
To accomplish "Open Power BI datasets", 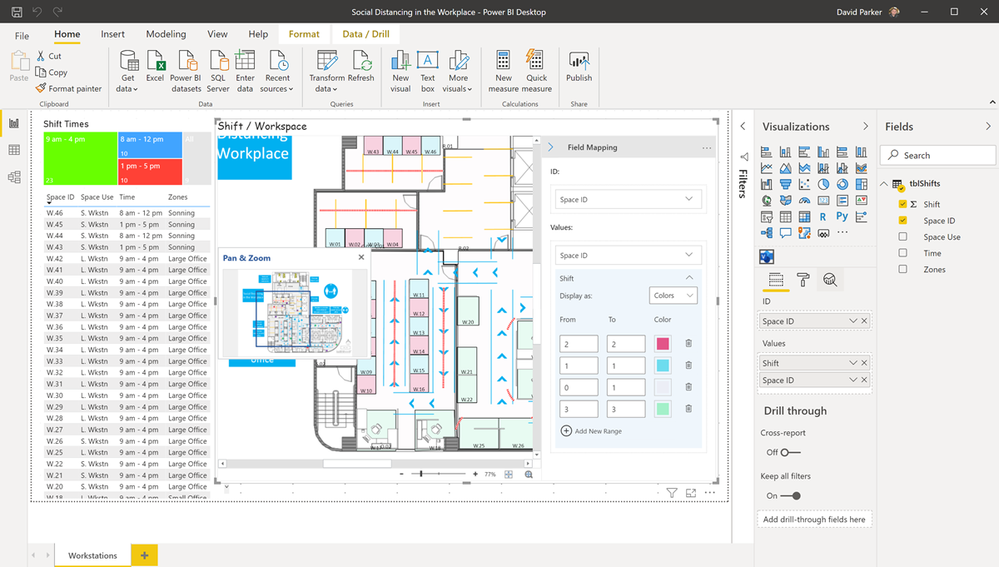I will pos(185,71).
